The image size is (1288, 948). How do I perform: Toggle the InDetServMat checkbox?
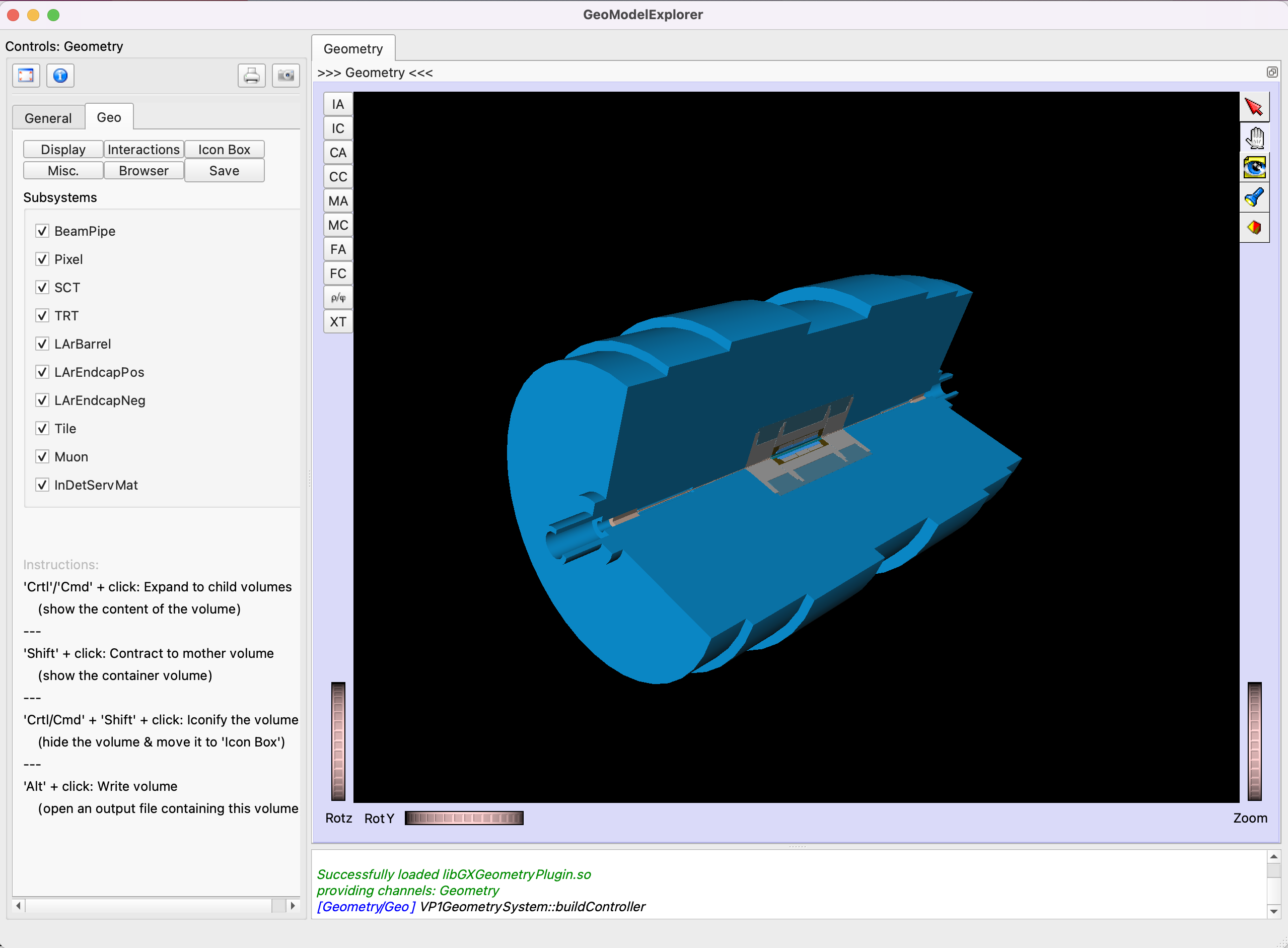pyautogui.click(x=42, y=485)
